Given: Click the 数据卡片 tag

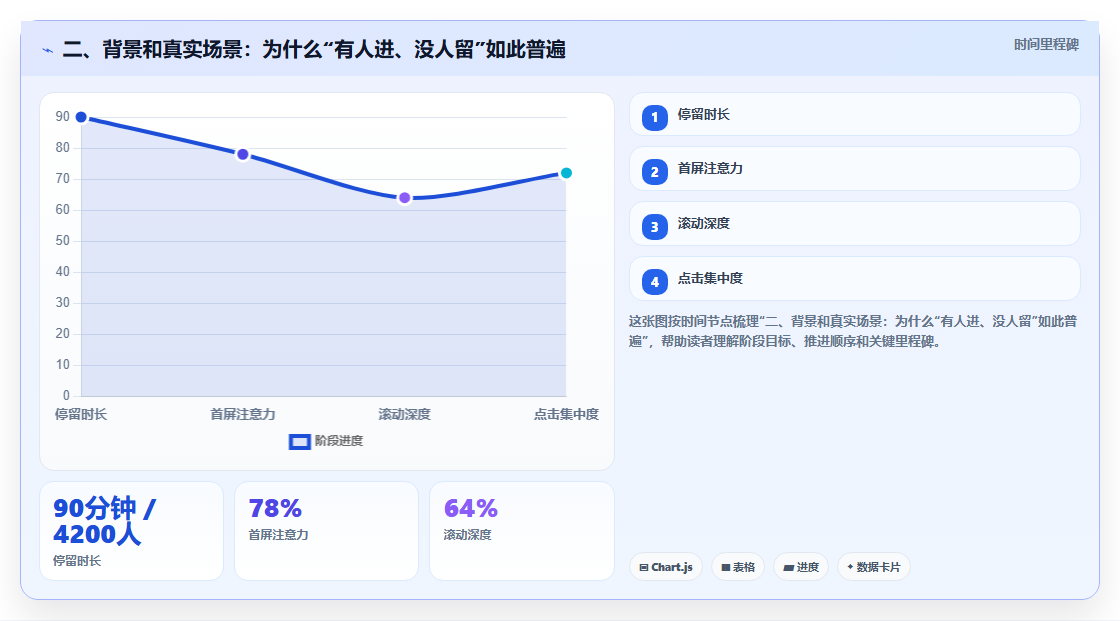Looking at the screenshot, I should click(874, 567).
